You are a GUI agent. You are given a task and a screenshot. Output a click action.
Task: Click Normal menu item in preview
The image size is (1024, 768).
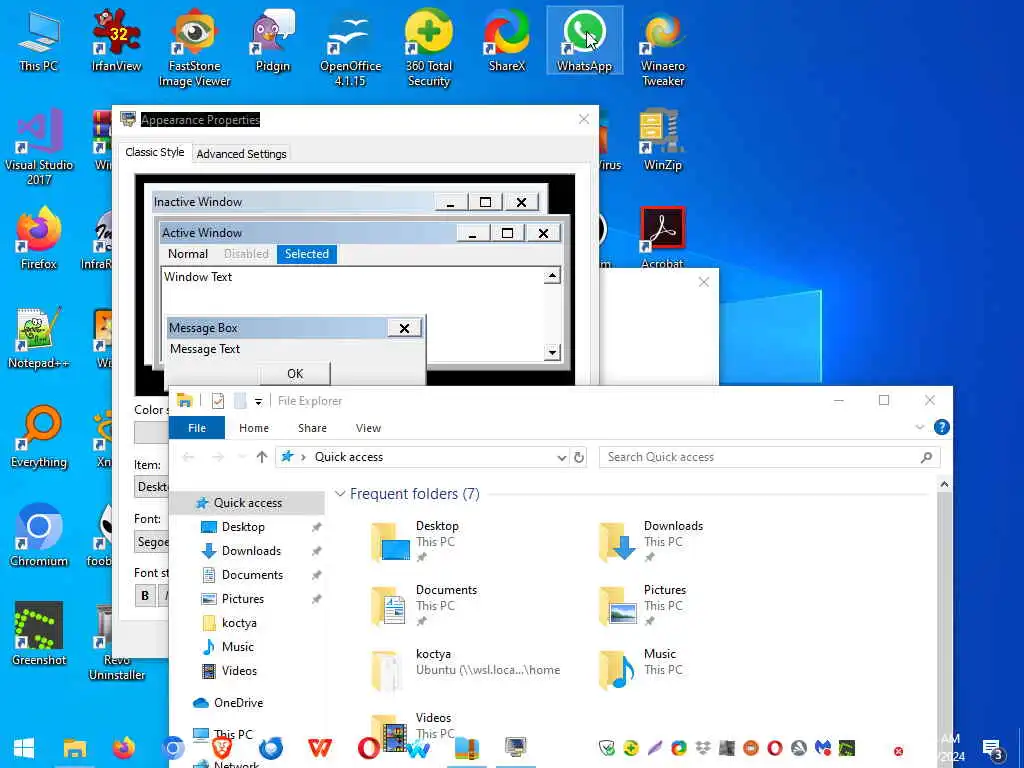tap(187, 254)
